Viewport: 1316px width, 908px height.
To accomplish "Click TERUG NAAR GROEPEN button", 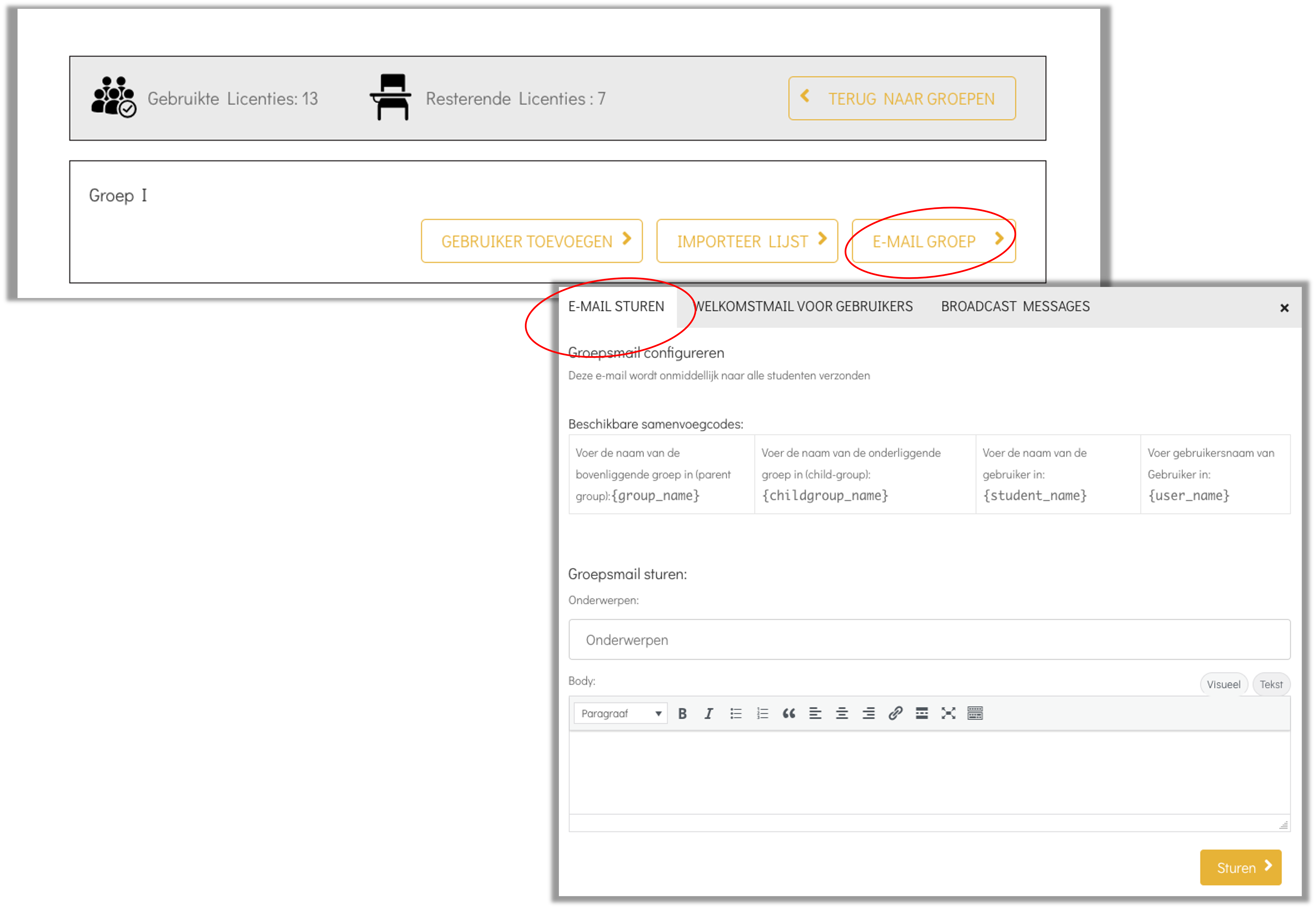I will 901,98.
